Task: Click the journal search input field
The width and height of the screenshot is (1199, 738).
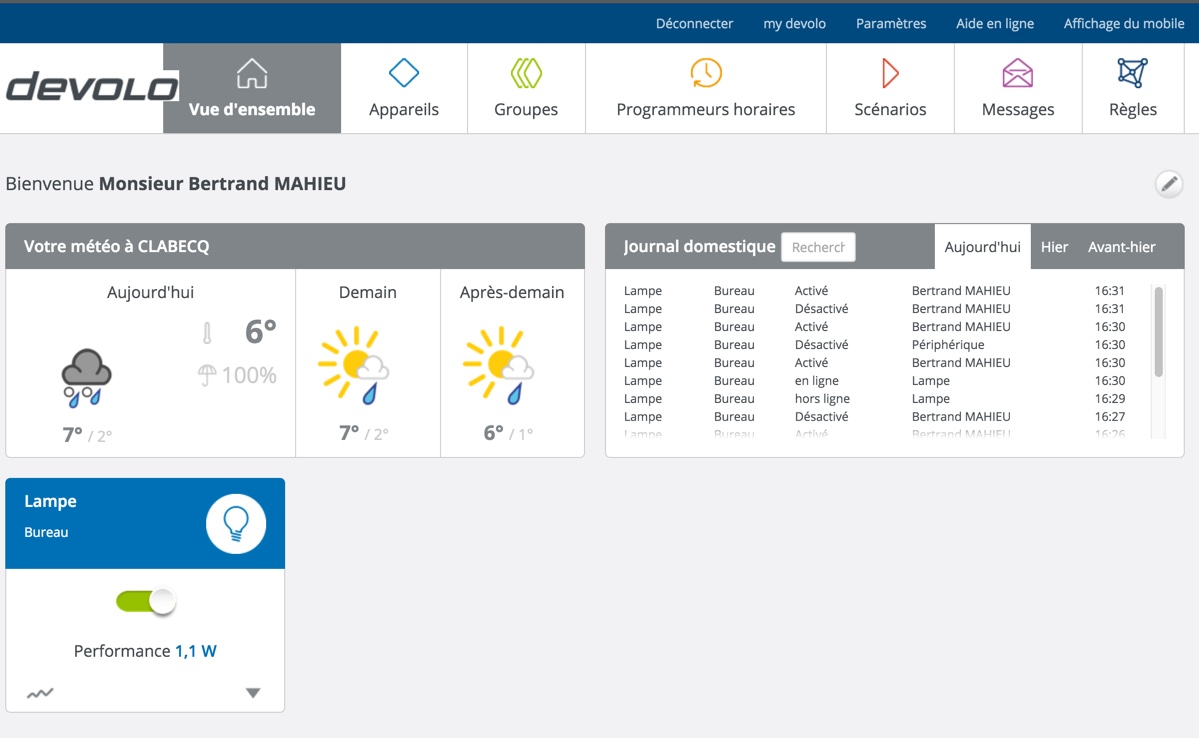Action: pyautogui.click(x=818, y=247)
